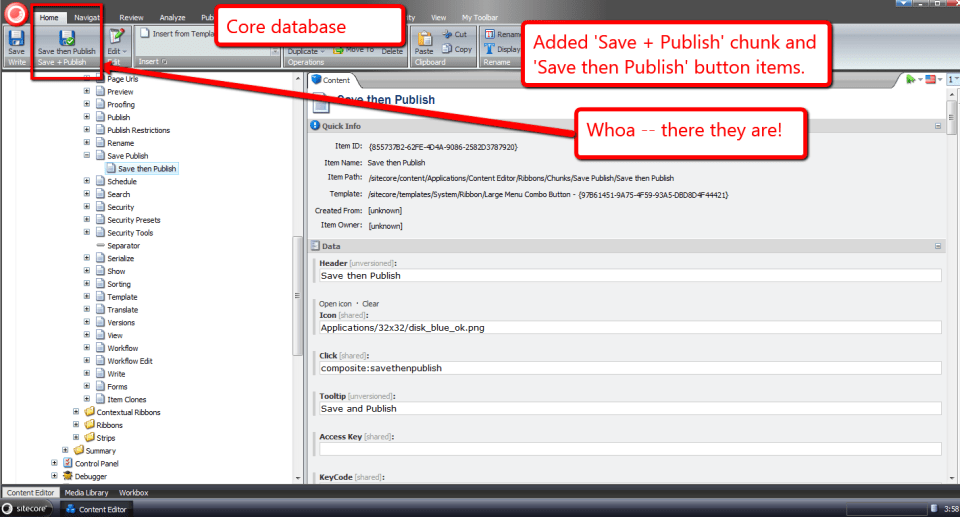Collapse the Save Publish tree node
Image resolution: width=960 pixels, height=517 pixels.
[x=87, y=155]
